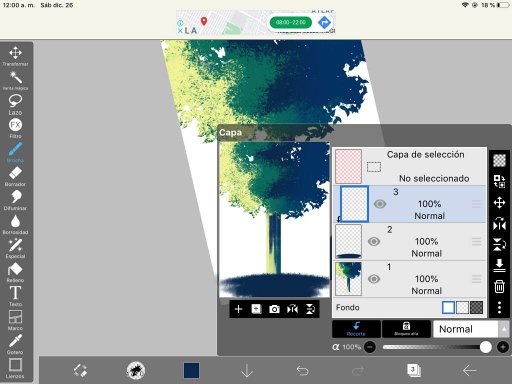Select the Lazo lasso tool
The height and width of the screenshot is (384, 512).
15,104
